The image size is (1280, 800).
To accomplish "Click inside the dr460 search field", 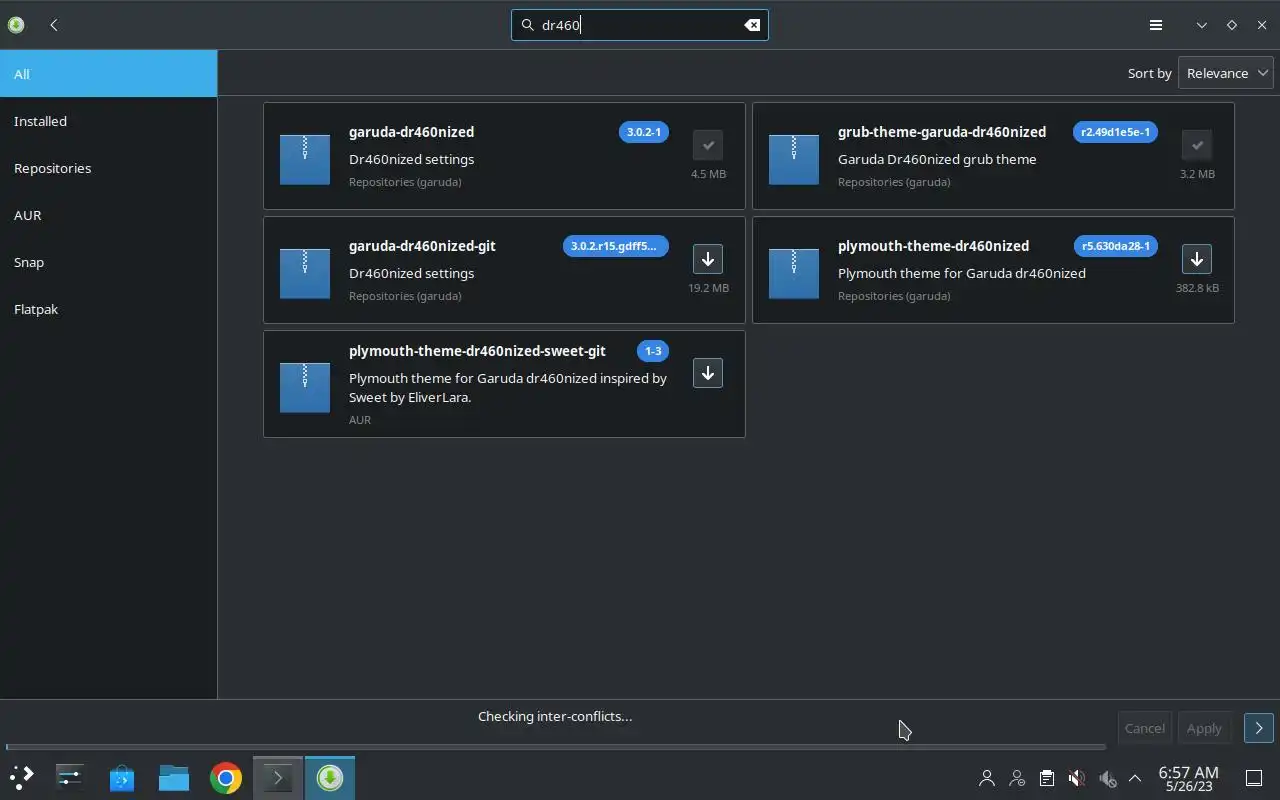I will [640, 25].
